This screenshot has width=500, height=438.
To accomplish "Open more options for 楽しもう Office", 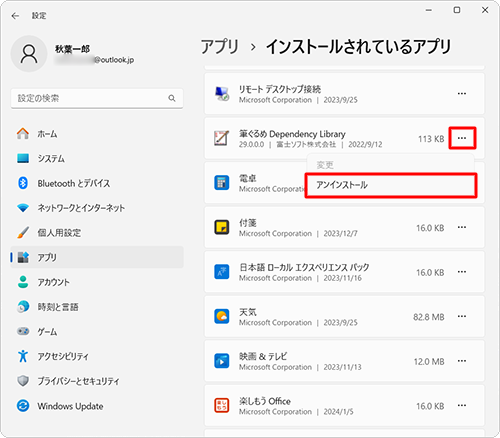I will pos(462,406).
